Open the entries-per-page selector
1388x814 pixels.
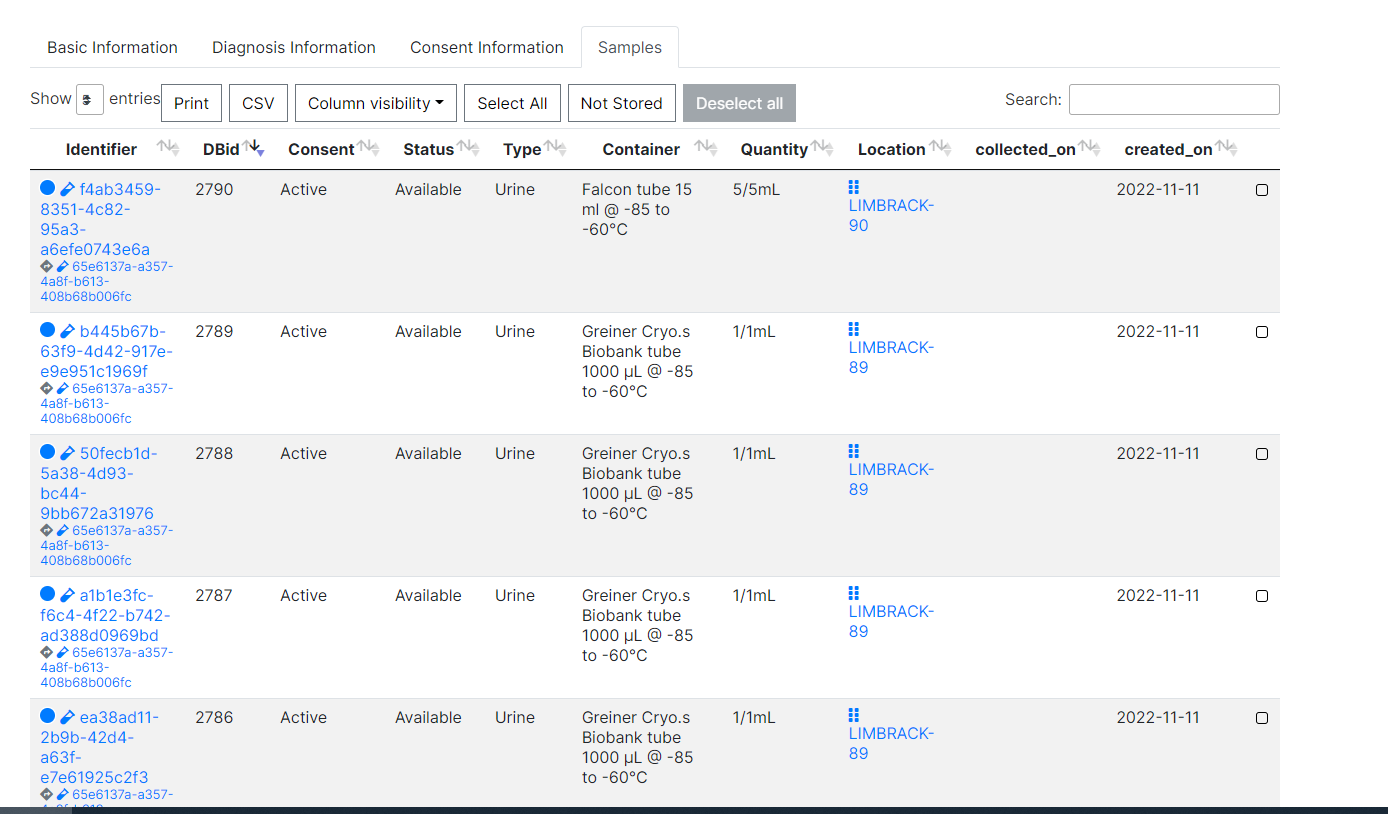(90, 99)
